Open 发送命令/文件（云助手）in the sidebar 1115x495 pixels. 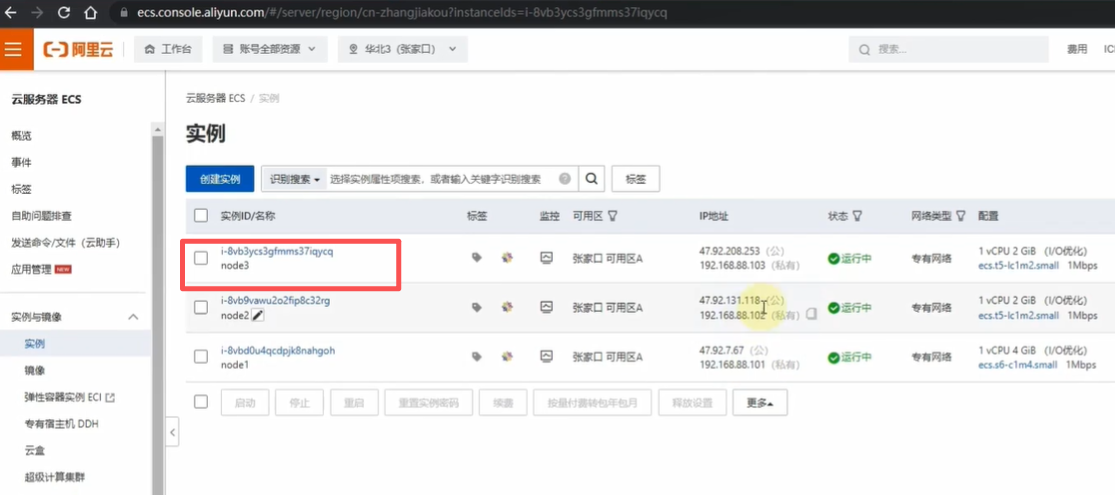click(65, 243)
